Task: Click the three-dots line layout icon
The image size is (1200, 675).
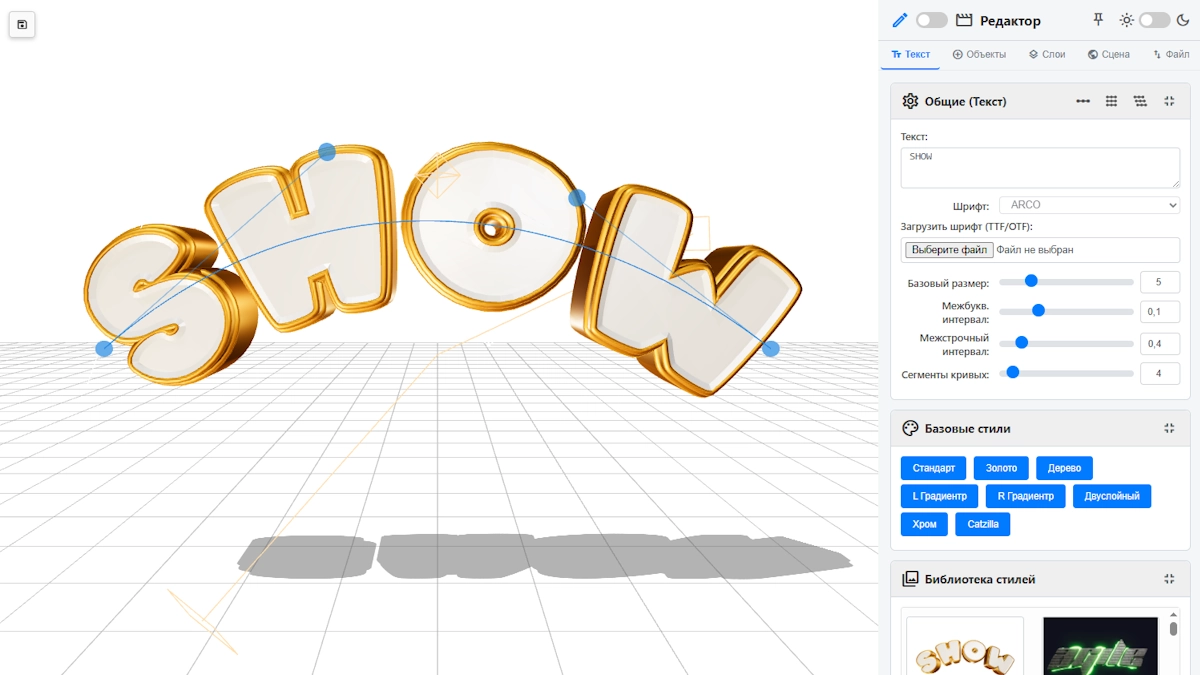Action: pyautogui.click(x=1083, y=101)
